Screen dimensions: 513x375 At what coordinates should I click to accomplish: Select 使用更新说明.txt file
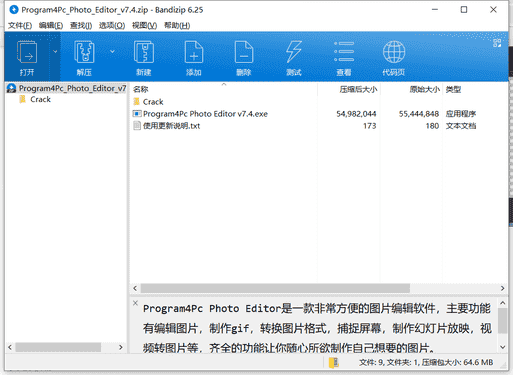point(171,126)
